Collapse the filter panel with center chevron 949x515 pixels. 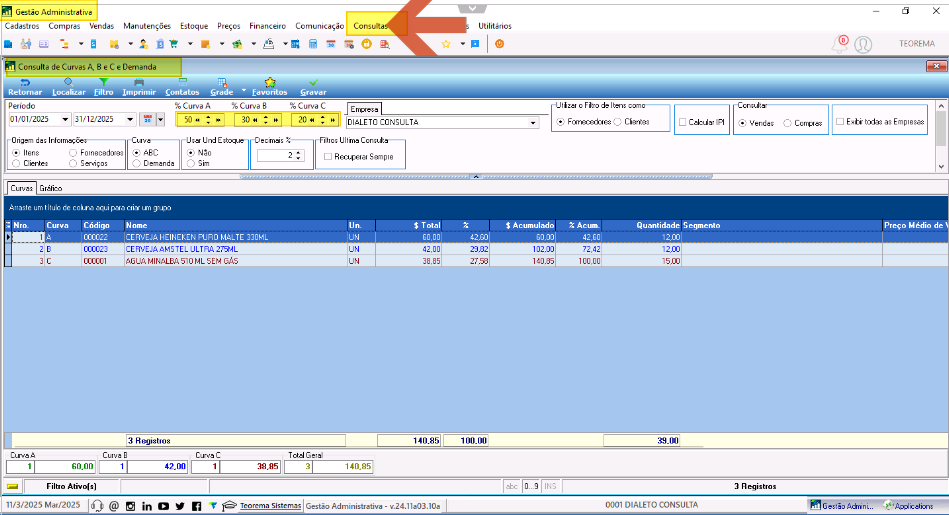click(x=476, y=177)
